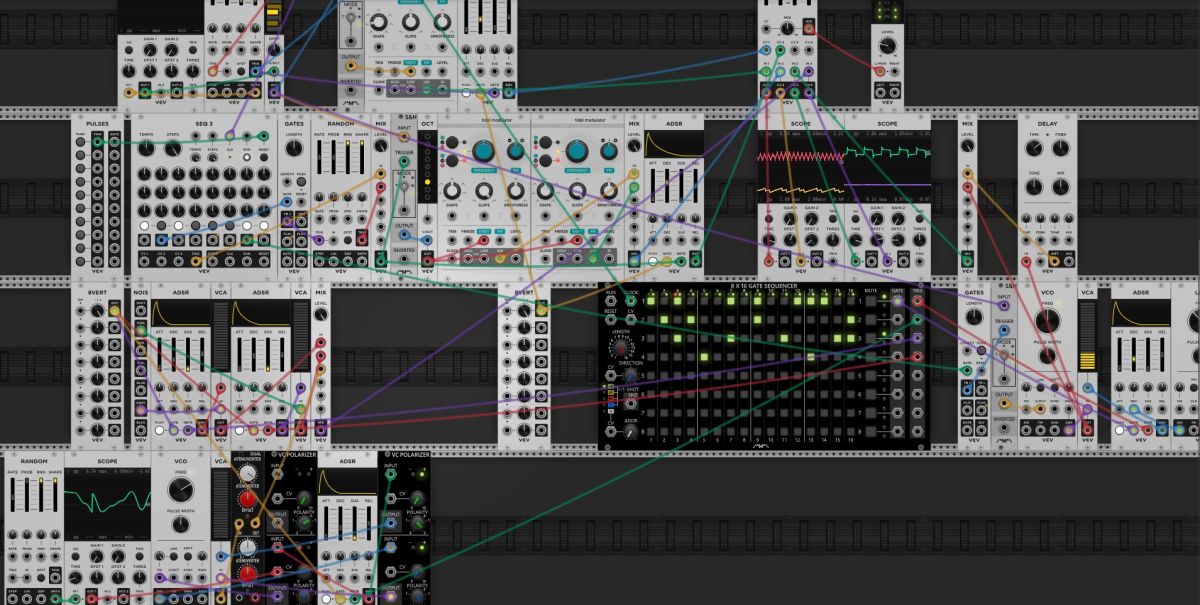Click FM knob on left tidal modulator
Image resolution: width=1200 pixels, height=605 pixels.
coord(516,151)
